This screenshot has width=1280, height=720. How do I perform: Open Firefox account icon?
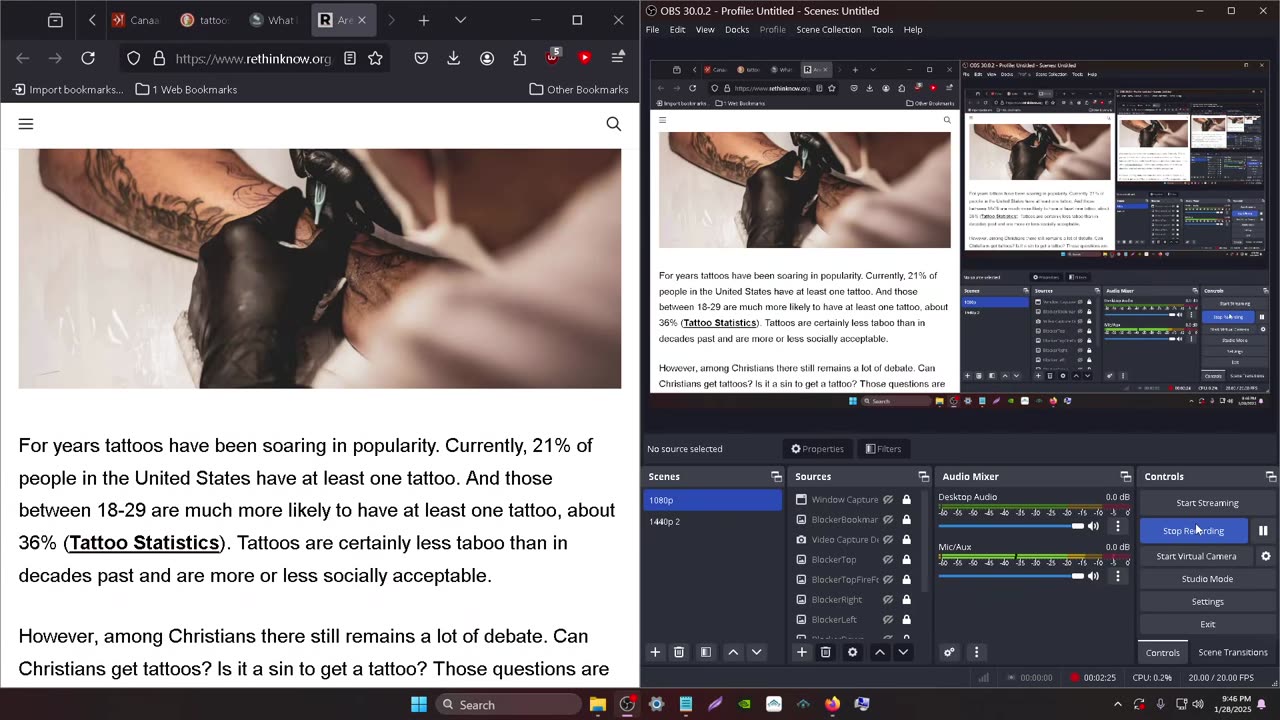click(487, 59)
